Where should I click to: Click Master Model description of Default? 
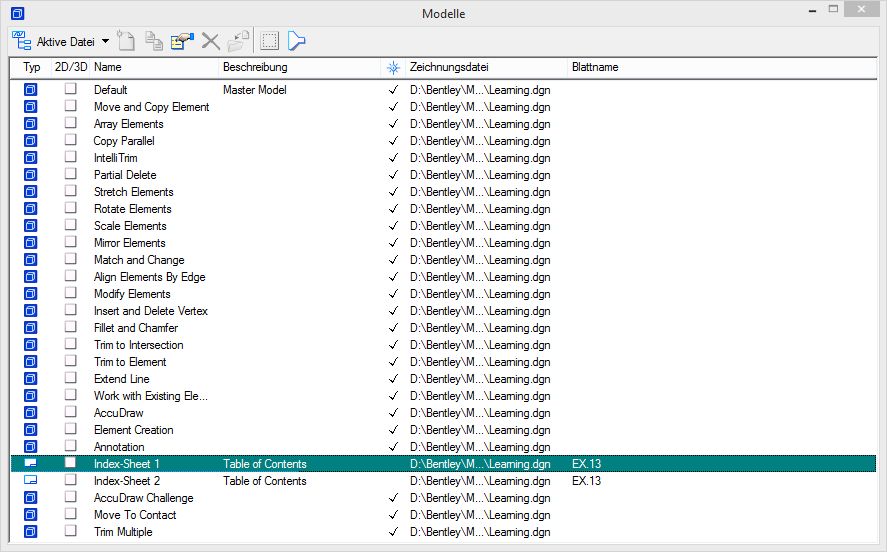(255, 89)
